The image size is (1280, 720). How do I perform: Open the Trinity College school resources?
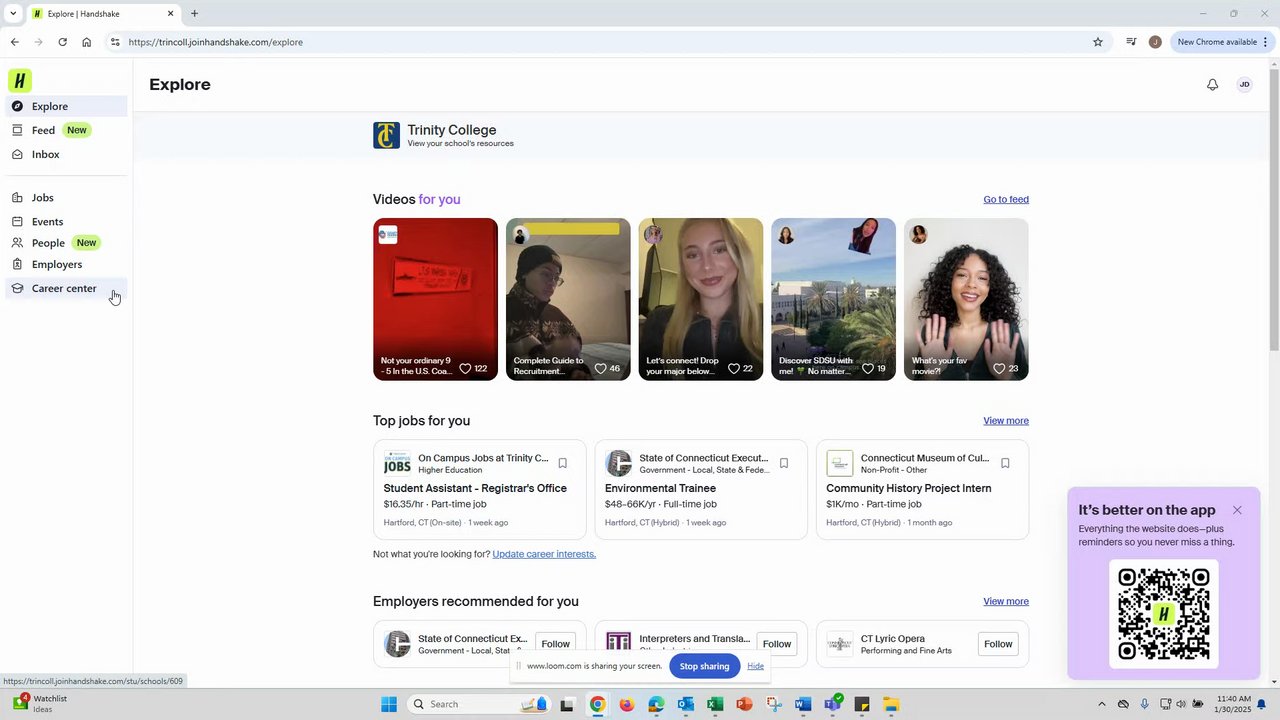444,135
